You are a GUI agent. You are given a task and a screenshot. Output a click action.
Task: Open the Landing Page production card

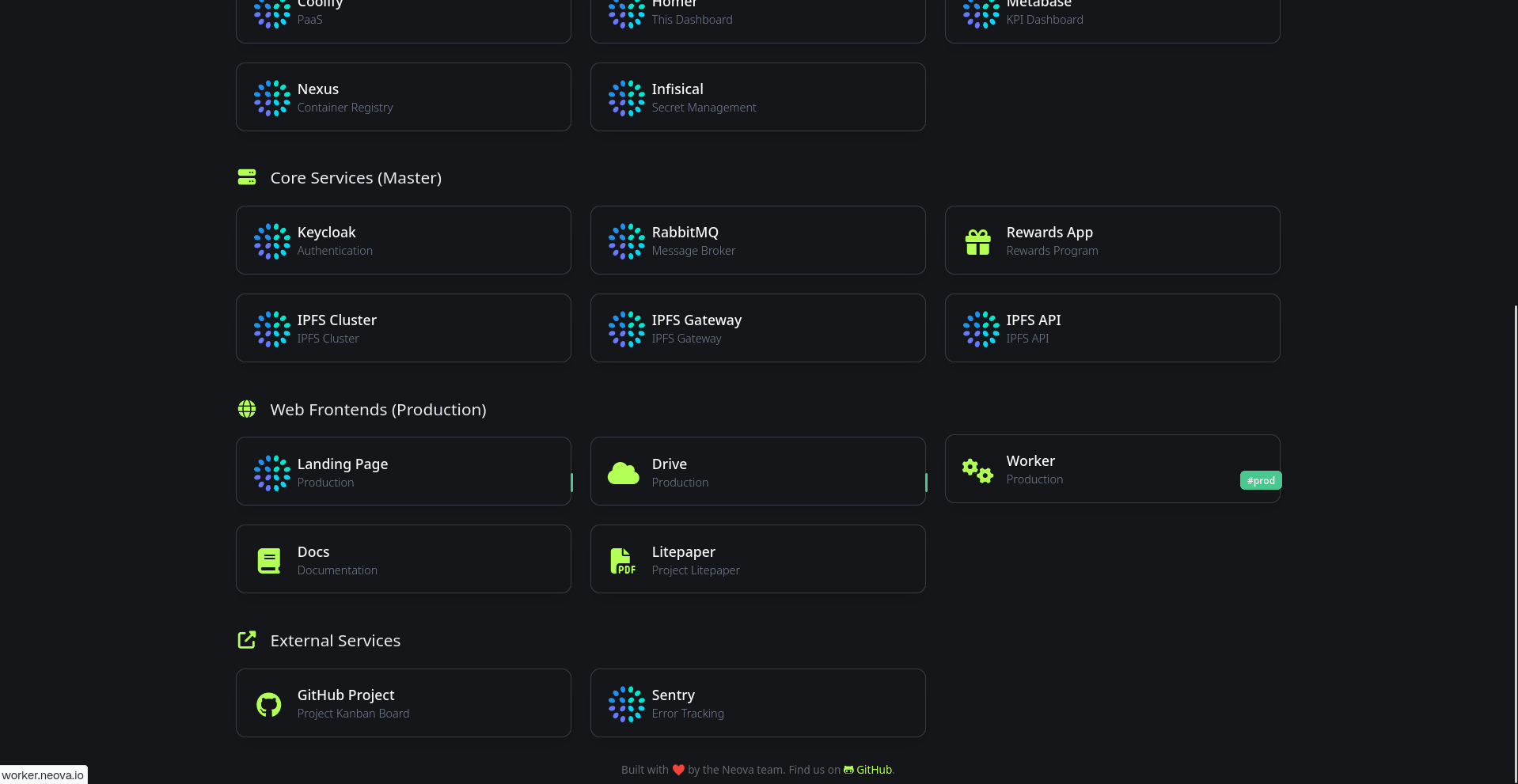(x=403, y=472)
